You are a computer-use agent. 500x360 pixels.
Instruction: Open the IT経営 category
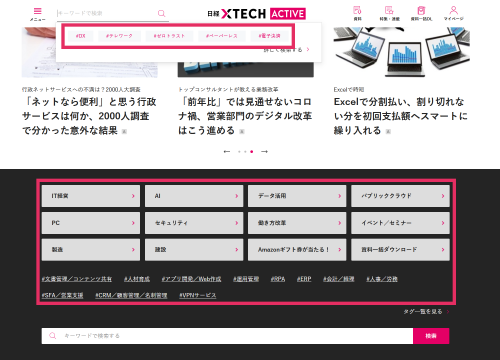pos(91,196)
